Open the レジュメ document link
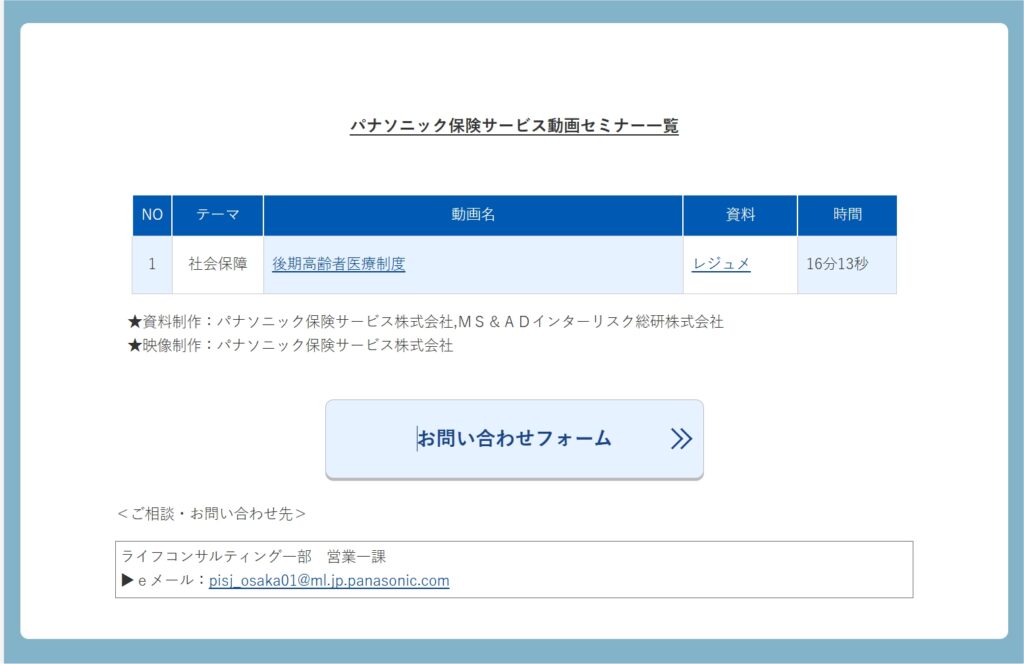 click(x=721, y=264)
